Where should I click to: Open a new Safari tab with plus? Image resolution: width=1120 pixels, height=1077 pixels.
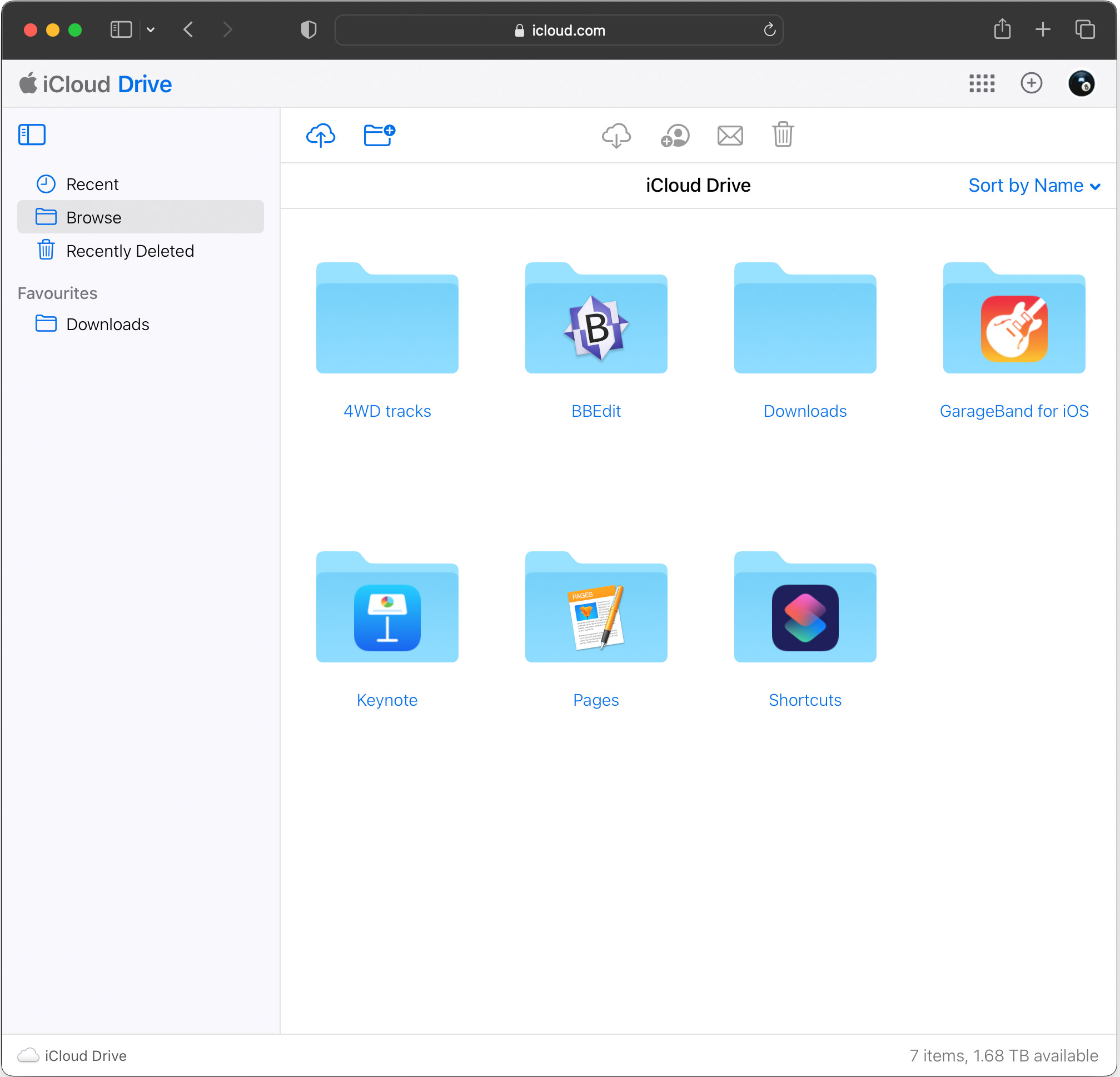[1043, 29]
